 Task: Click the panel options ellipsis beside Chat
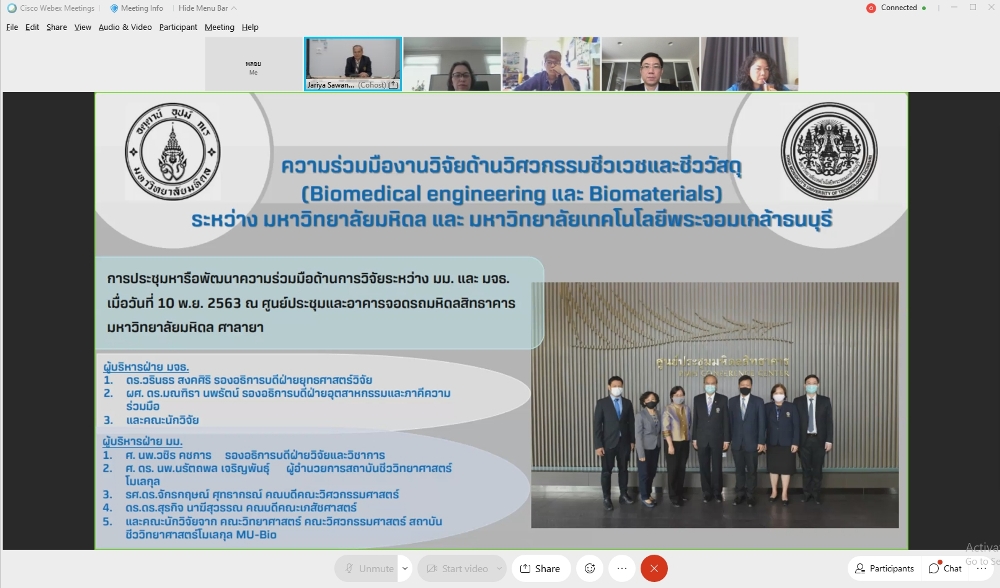(981, 568)
